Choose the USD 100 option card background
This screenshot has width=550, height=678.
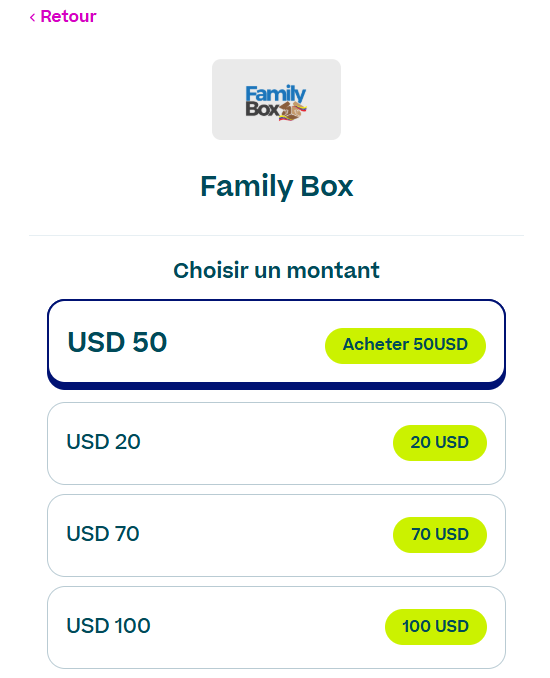pos(264,627)
